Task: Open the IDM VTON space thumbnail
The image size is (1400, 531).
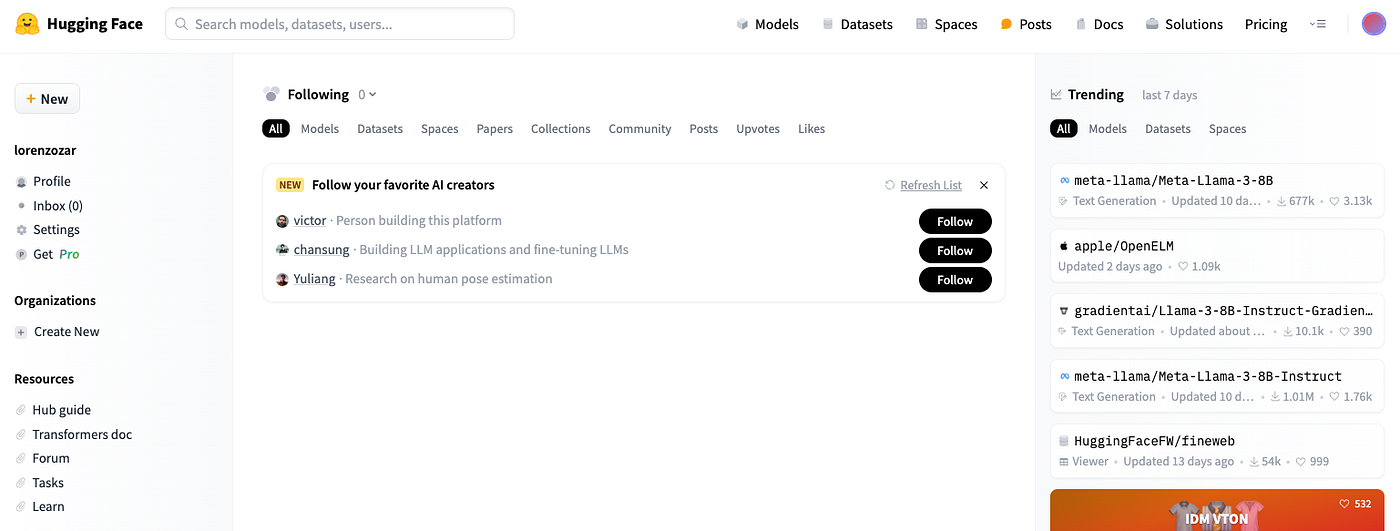Action: click(1217, 510)
